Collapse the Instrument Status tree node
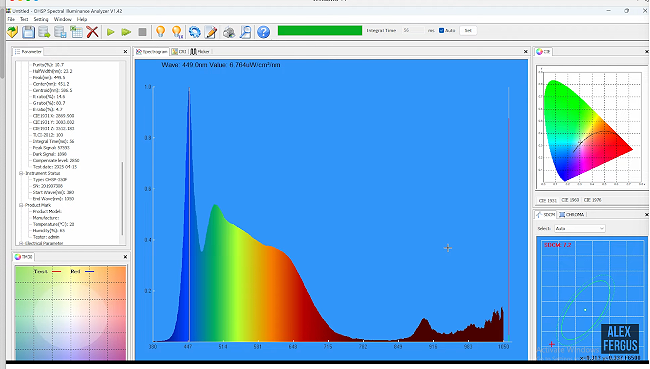The width and height of the screenshot is (650, 369). coord(21,173)
